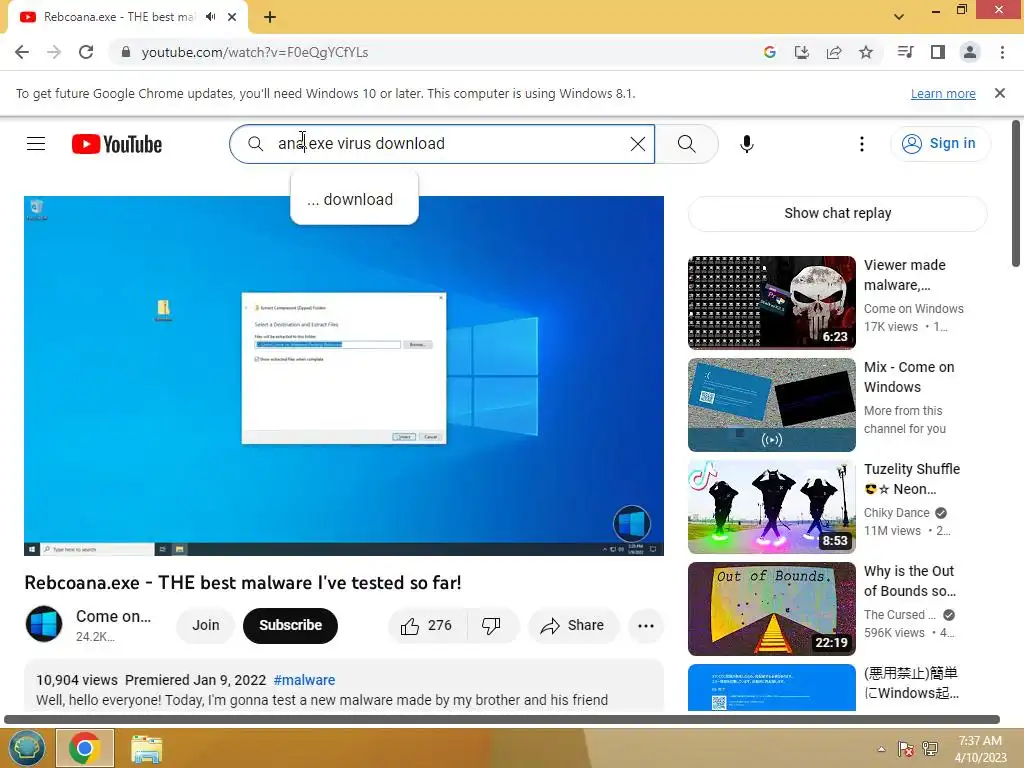
Task: Click the 'Mix - Come on Windows' title
Action: tap(909, 377)
